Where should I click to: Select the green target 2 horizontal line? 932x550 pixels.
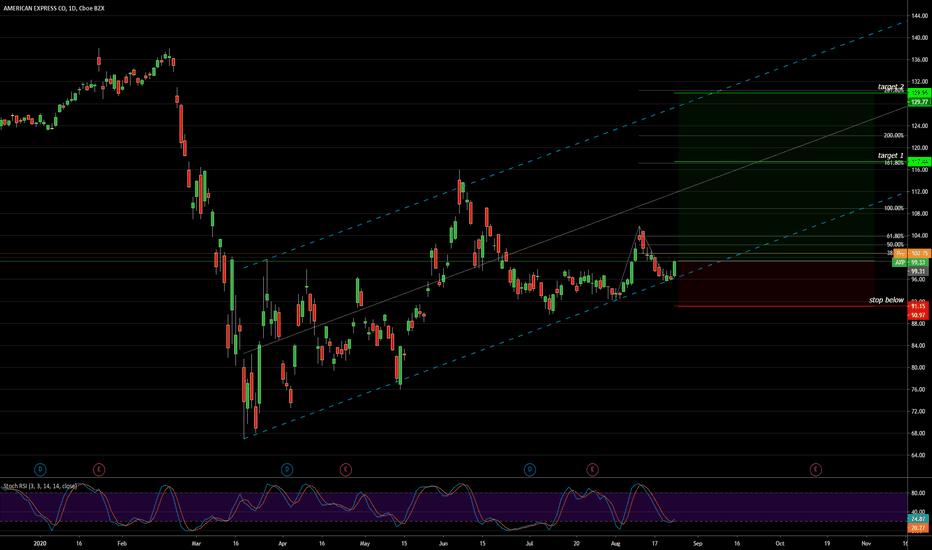point(791,93)
